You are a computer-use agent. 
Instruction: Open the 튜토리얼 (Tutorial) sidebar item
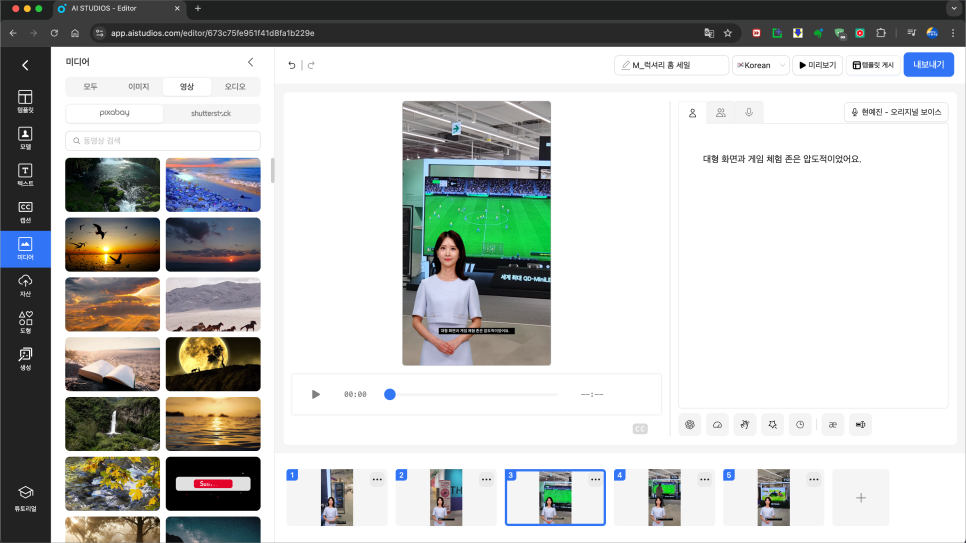25,499
